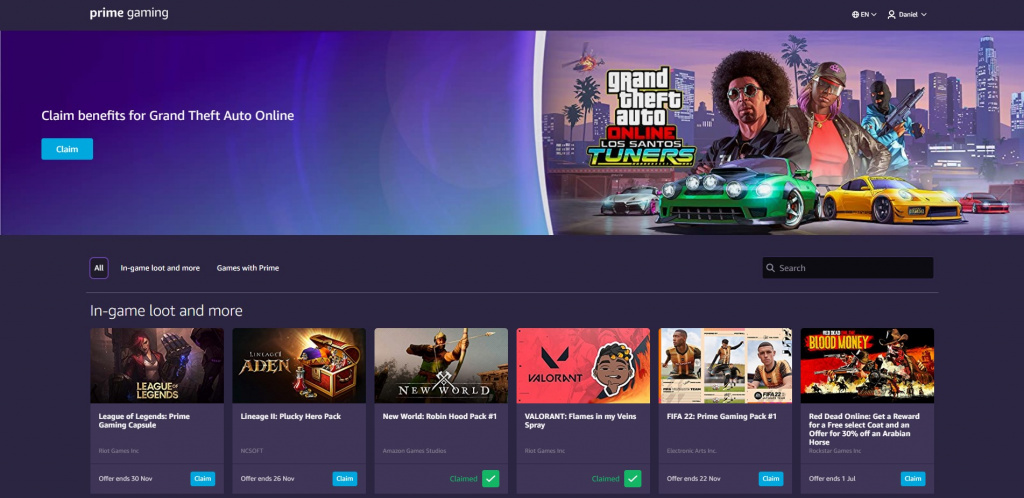Viewport: 1024px width, 498px height.
Task: Click Offer ends 22 Nov text
Action: (694, 478)
